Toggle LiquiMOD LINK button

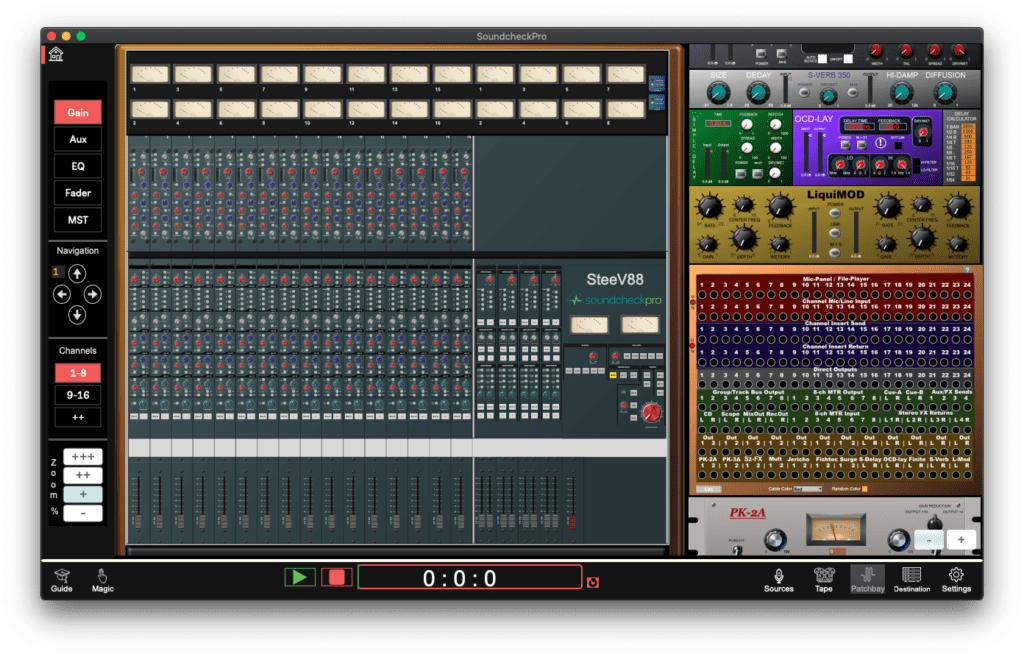(835, 233)
